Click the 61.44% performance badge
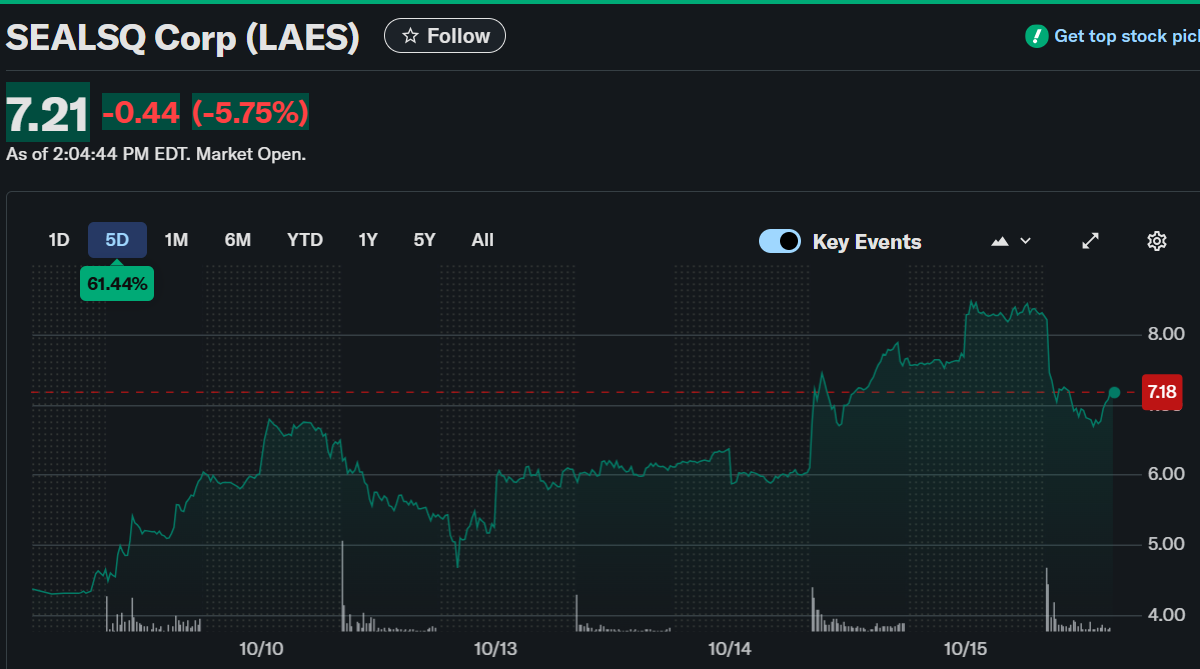This screenshot has width=1200, height=669. click(x=117, y=284)
